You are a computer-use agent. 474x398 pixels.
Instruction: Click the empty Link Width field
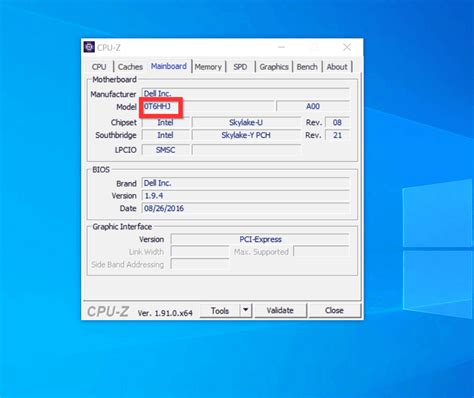coord(200,252)
